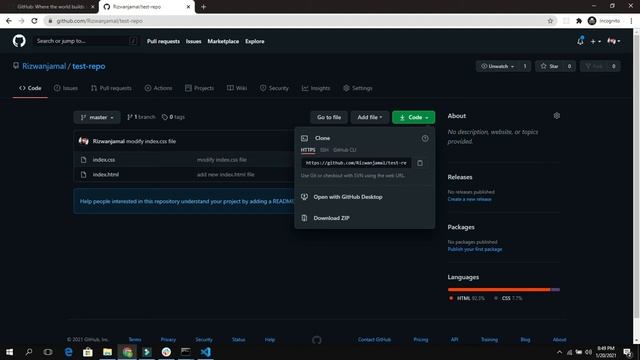This screenshot has height=360, width=640.
Task: Click Publish your first package link
Action: click(475, 249)
